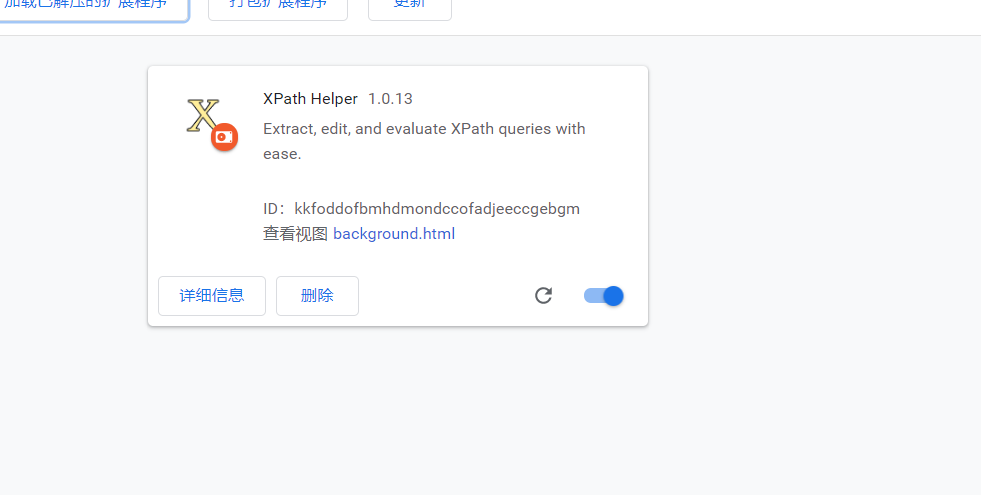Image resolution: width=981 pixels, height=495 pixels.
Task: Click the 加载已解压的扩展程序 button
Action: click(x=94, y=9)
